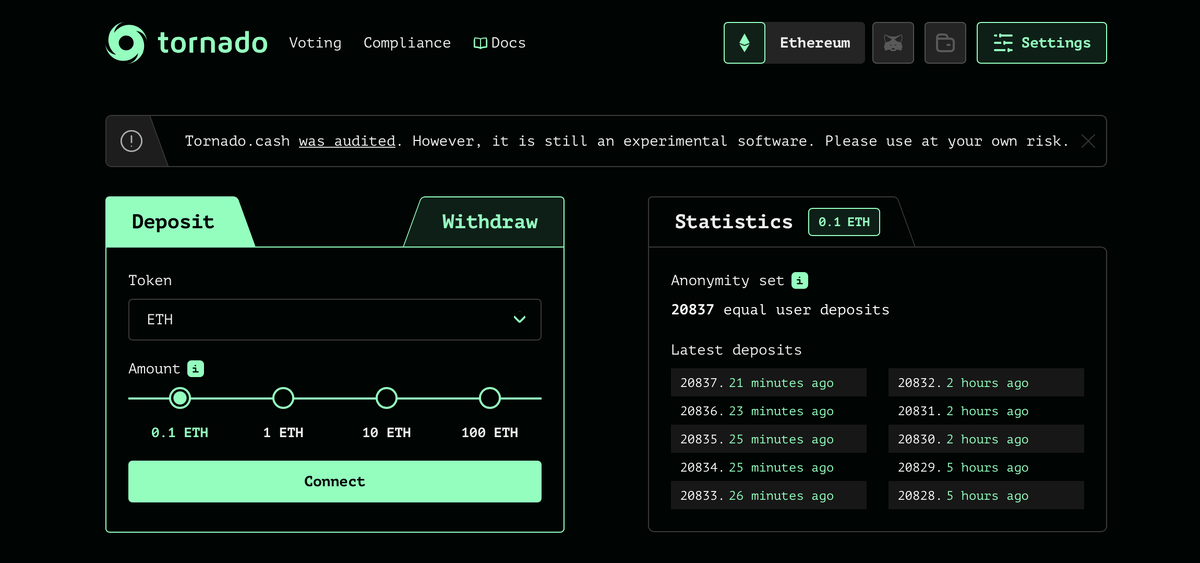Click the 'Anonymity set' label
The height and width of the screenshot is (563, 1200).
click(728, 281)
